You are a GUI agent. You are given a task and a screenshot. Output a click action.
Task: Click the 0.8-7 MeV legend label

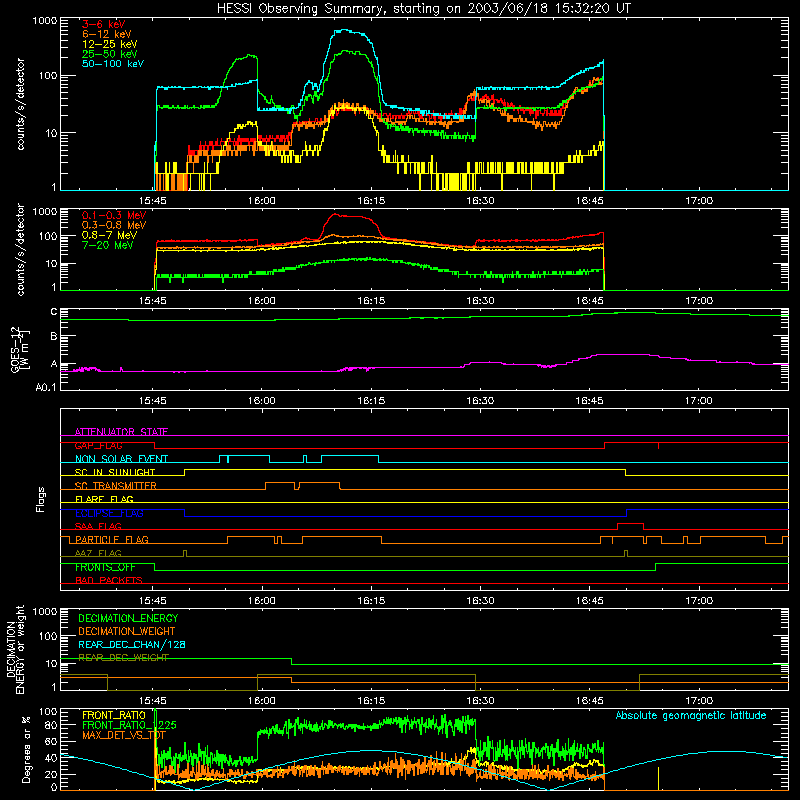click(109, 235)
